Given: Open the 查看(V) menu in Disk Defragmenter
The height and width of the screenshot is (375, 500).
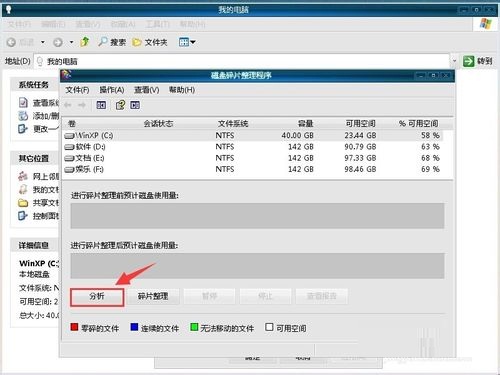Looking at the screenshot, I should [x=147, y=90].
